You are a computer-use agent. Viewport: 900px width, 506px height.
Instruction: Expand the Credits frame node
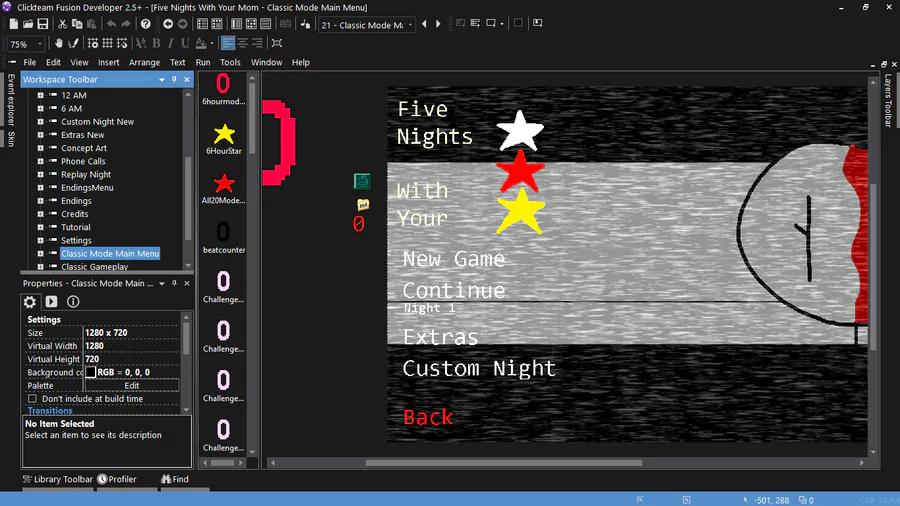40,214
